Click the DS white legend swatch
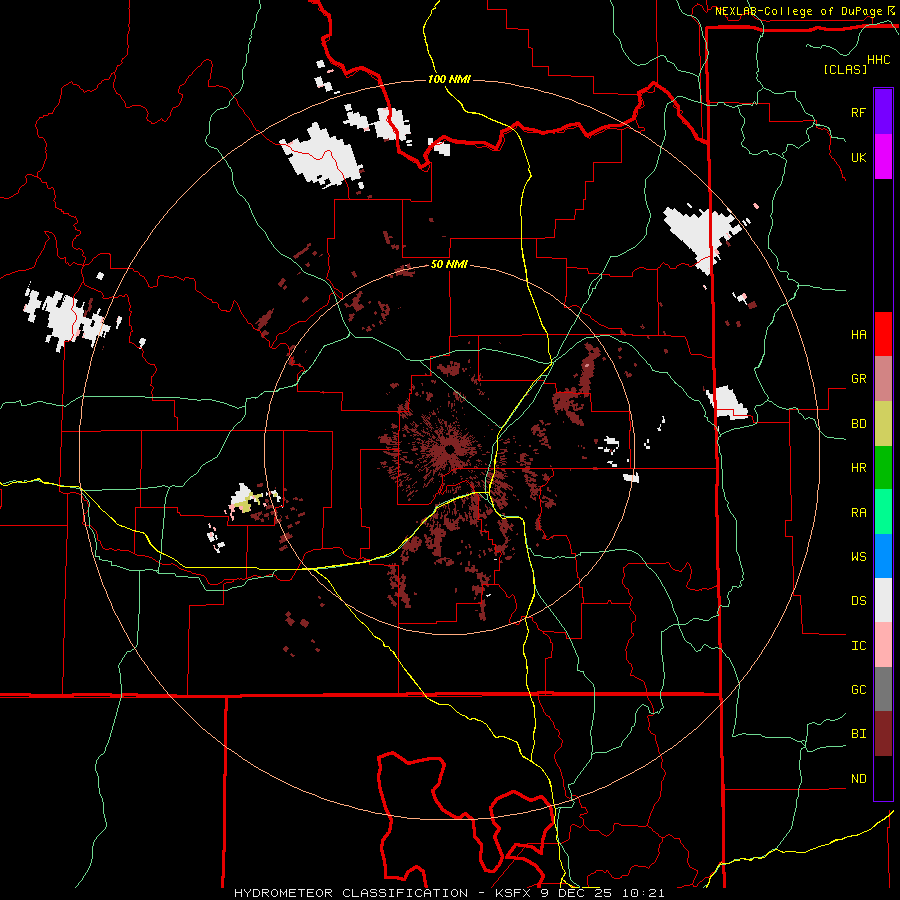Screen dimensions: 900x900 883,600
